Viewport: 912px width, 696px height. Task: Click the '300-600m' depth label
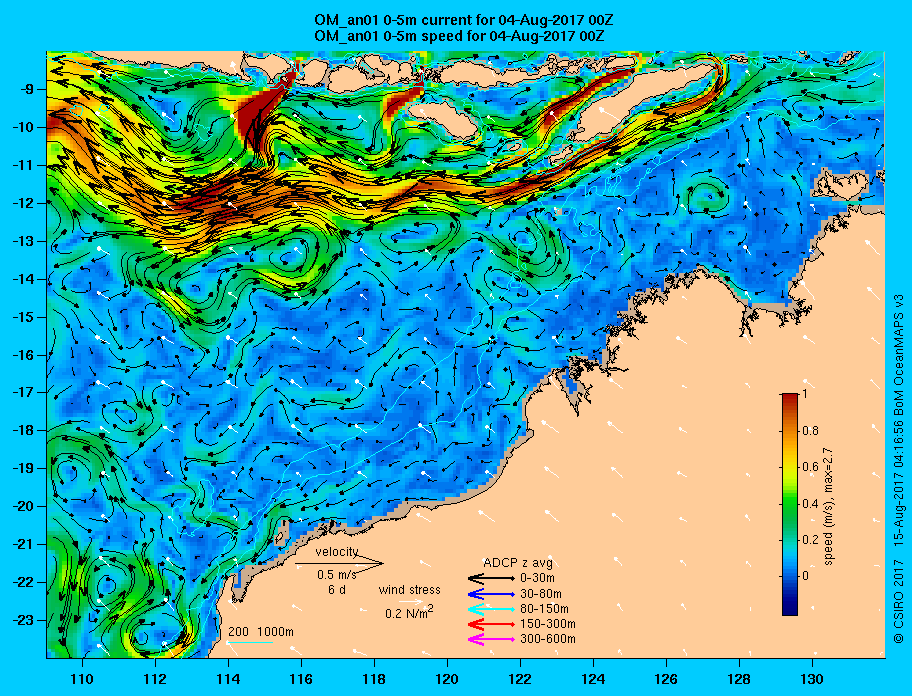548,640
